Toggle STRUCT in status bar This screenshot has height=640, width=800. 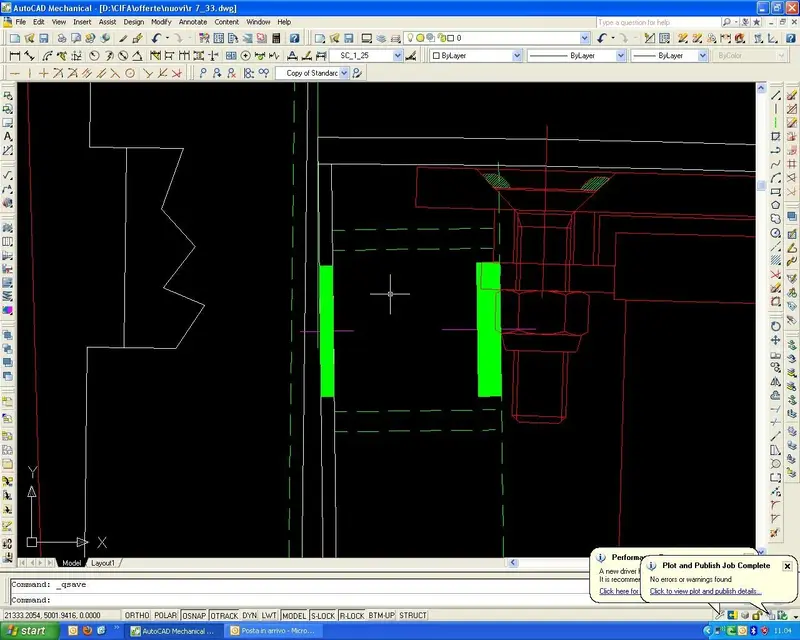(413, 616)
